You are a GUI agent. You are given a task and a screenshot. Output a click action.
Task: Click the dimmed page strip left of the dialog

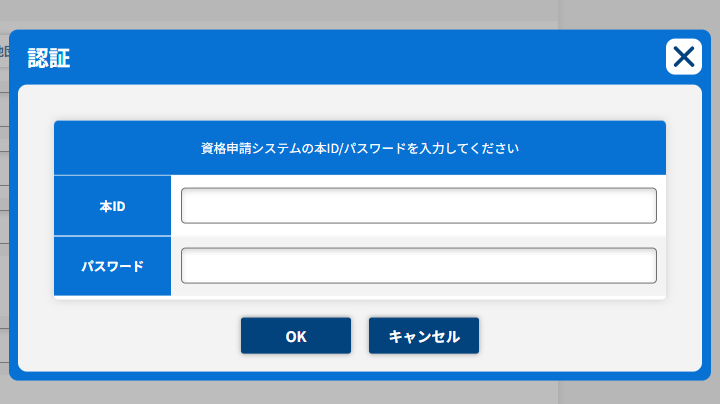[x=4, y=200]
